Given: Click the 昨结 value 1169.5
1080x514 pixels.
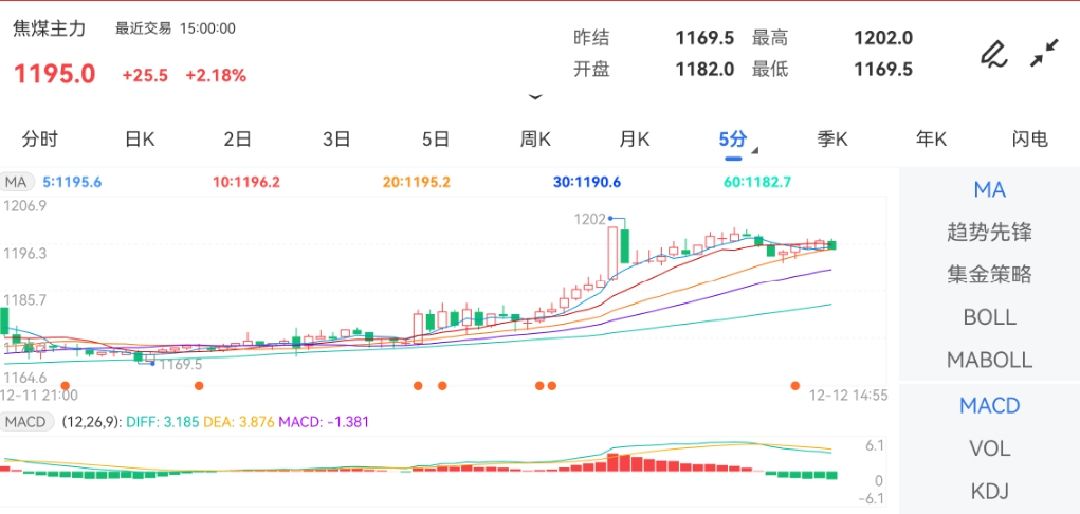Looking at the screenshot, I should click(705, 37).
